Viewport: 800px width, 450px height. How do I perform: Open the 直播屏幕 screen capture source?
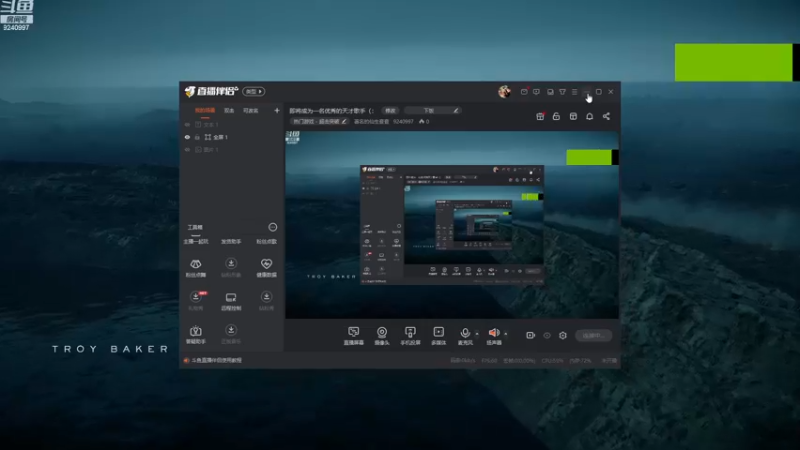click(x=354, y=336)
